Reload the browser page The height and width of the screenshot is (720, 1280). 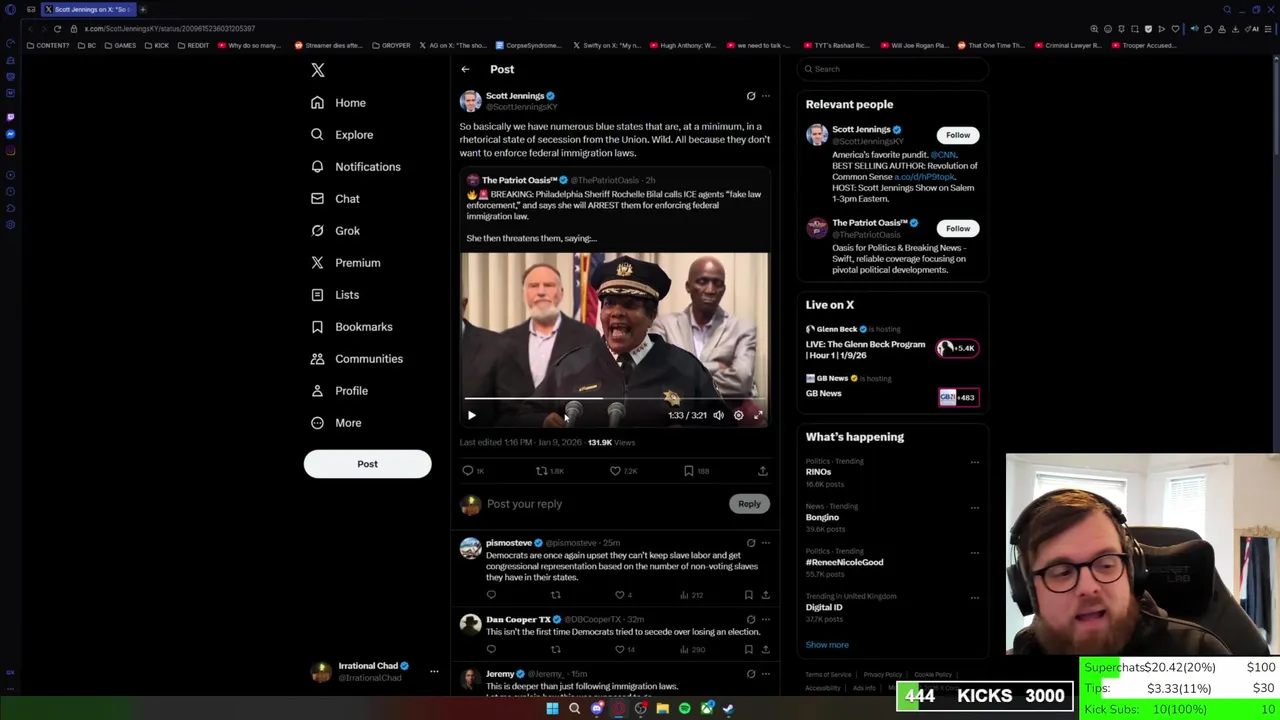coord(57,29)
